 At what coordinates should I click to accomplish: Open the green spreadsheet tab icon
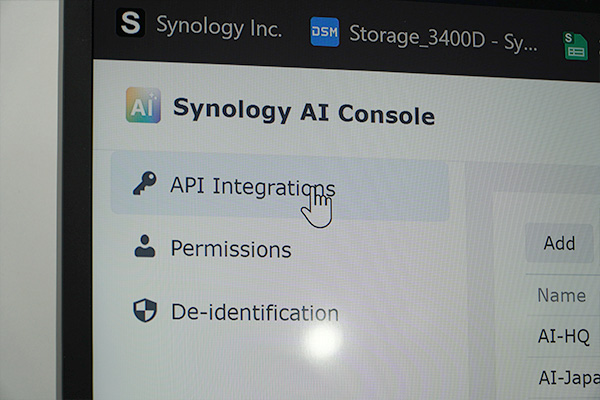coord(575,46)
